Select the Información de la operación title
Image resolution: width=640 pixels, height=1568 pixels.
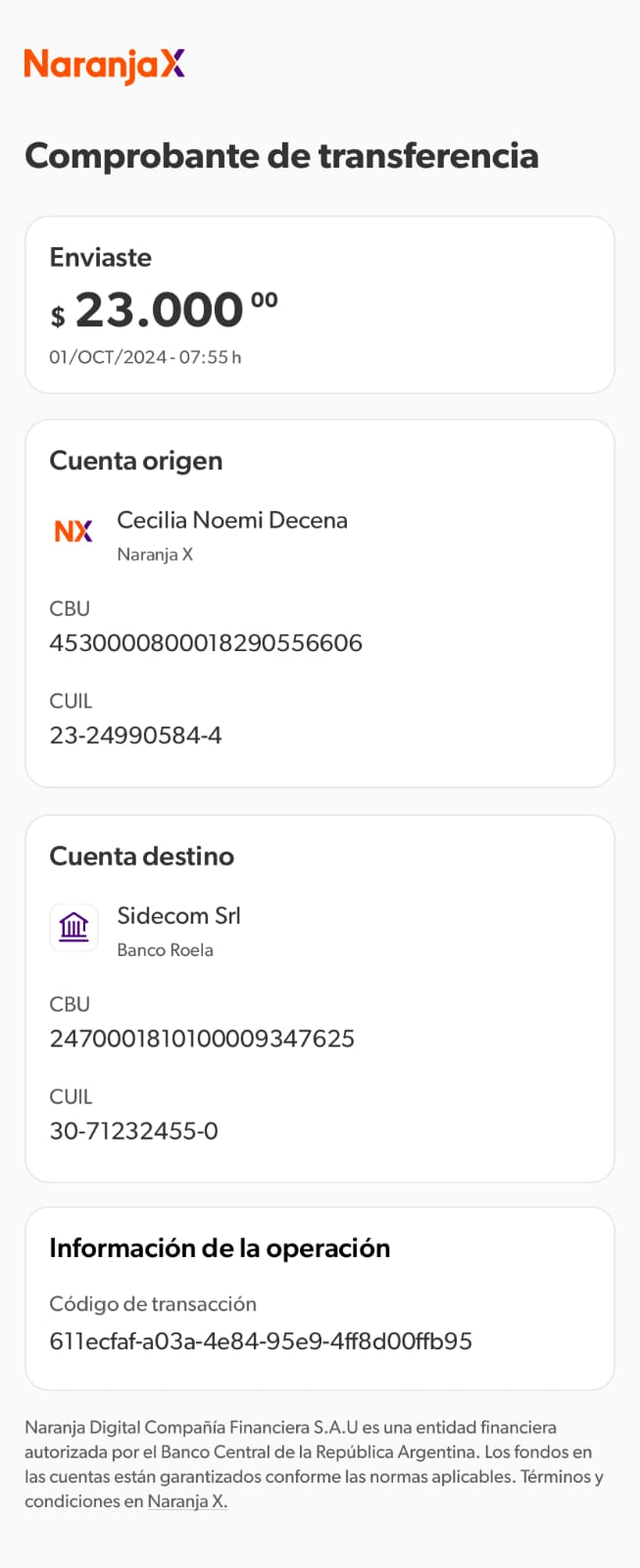[220, 1248]
